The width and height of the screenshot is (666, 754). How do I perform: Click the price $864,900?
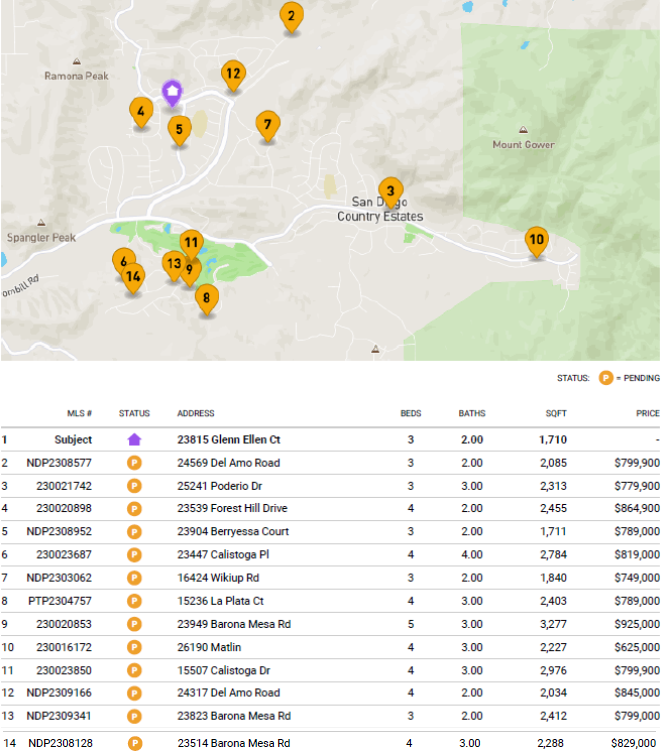tap(637, 508)
